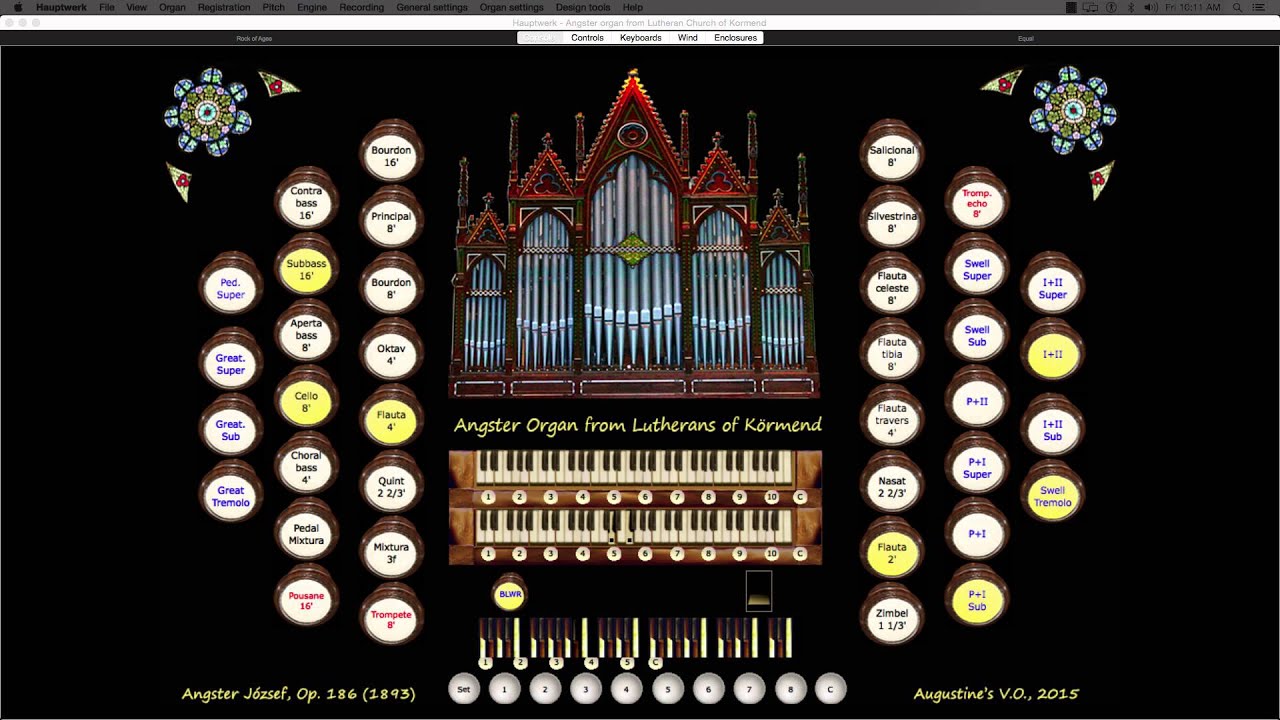The image size is (1280, 720).
Task: Open the Controls tab
Action: click(587, 38)
